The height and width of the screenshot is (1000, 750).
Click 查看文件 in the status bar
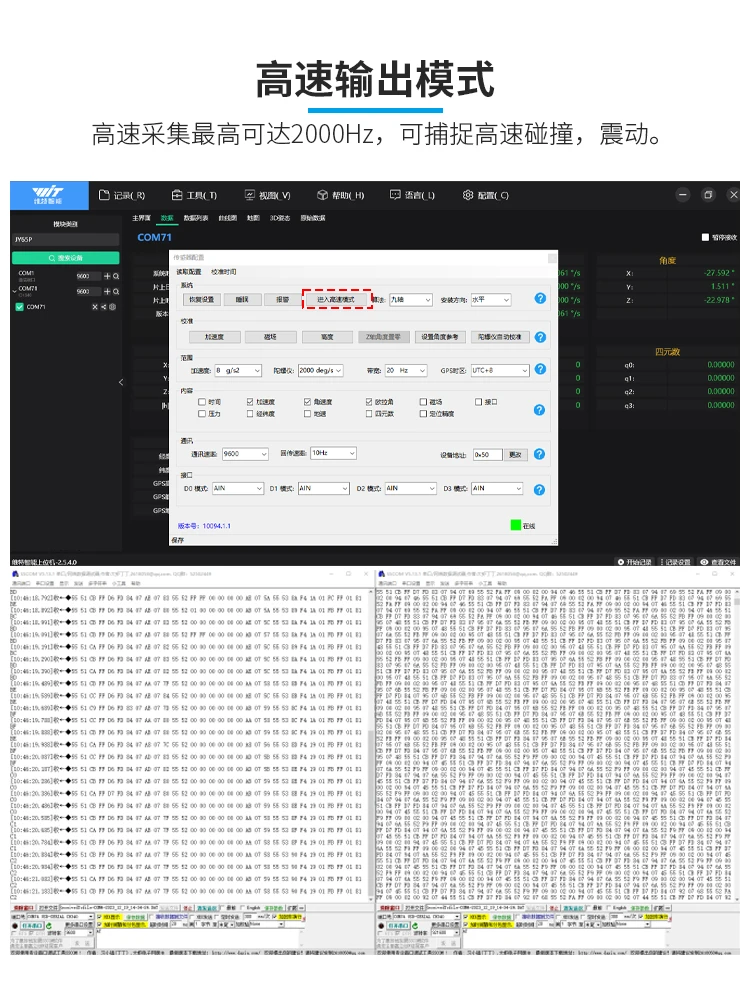pos(718,562)
